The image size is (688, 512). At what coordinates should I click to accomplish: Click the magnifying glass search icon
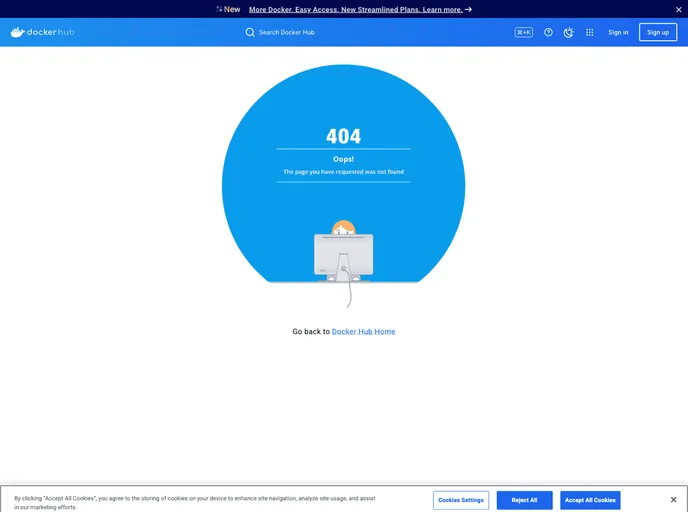(251, 32)
